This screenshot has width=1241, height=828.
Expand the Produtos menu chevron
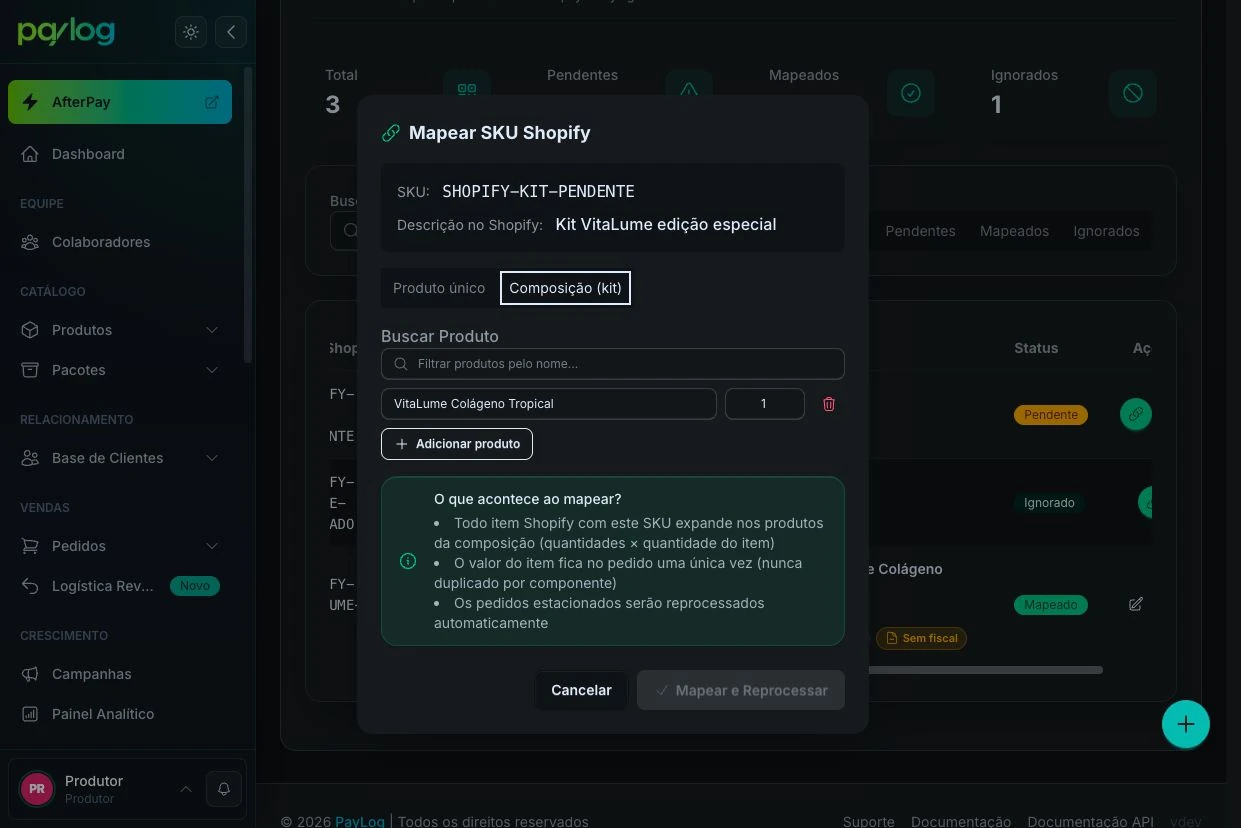[212, 330]
